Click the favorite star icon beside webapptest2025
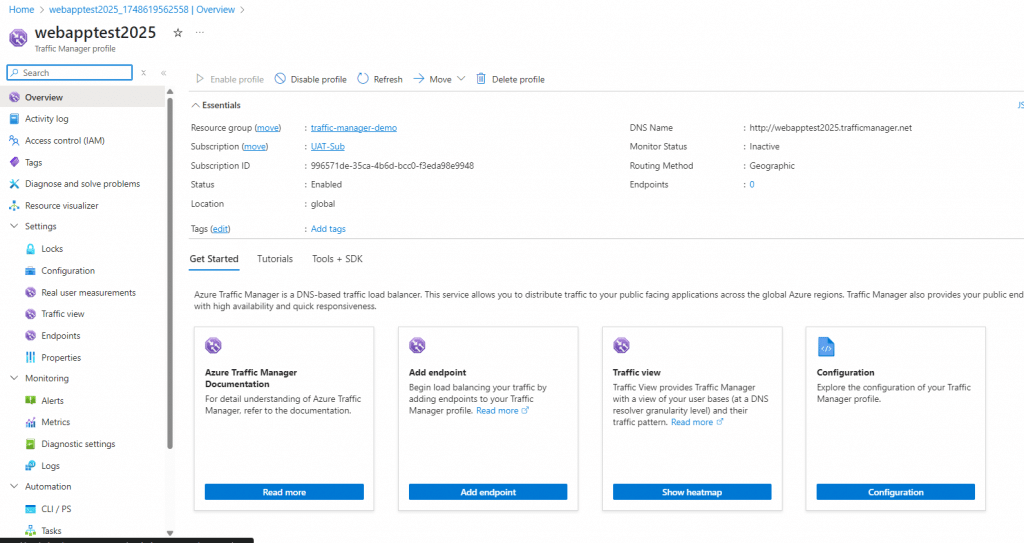Screen dimensions: 1024x543 (178, 33)
